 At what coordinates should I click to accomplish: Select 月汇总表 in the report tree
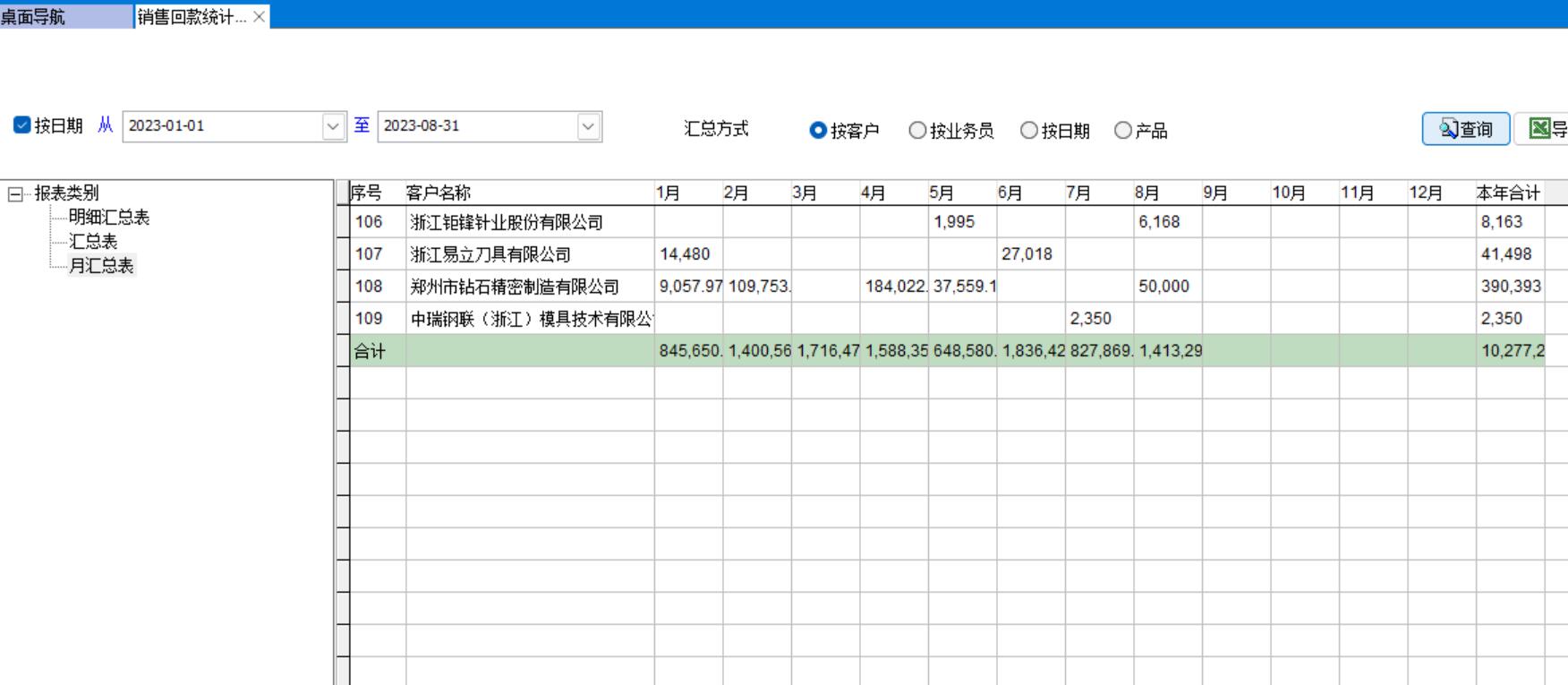101,266
